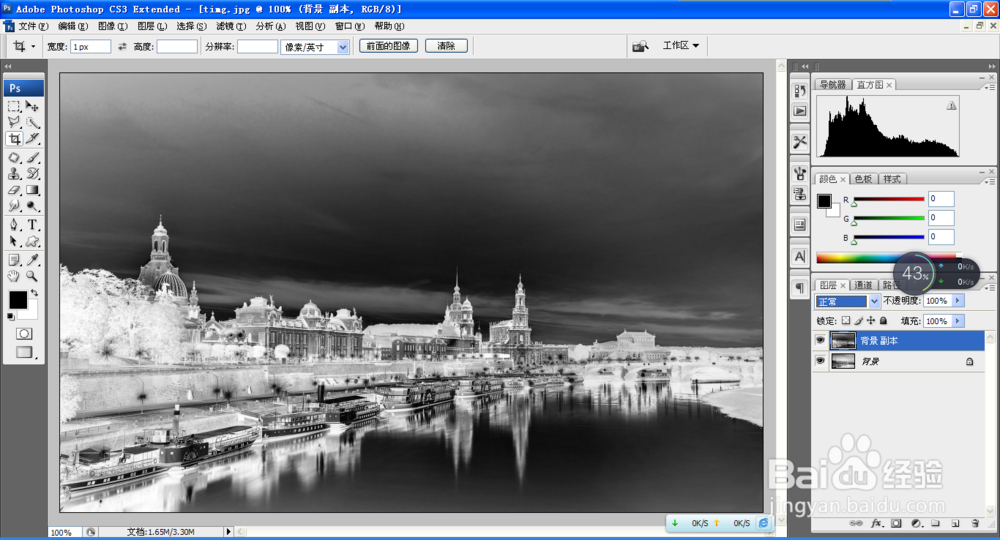
Task: Select the History Brush tool
Action: pyautogui.click(x=32, y=173)
